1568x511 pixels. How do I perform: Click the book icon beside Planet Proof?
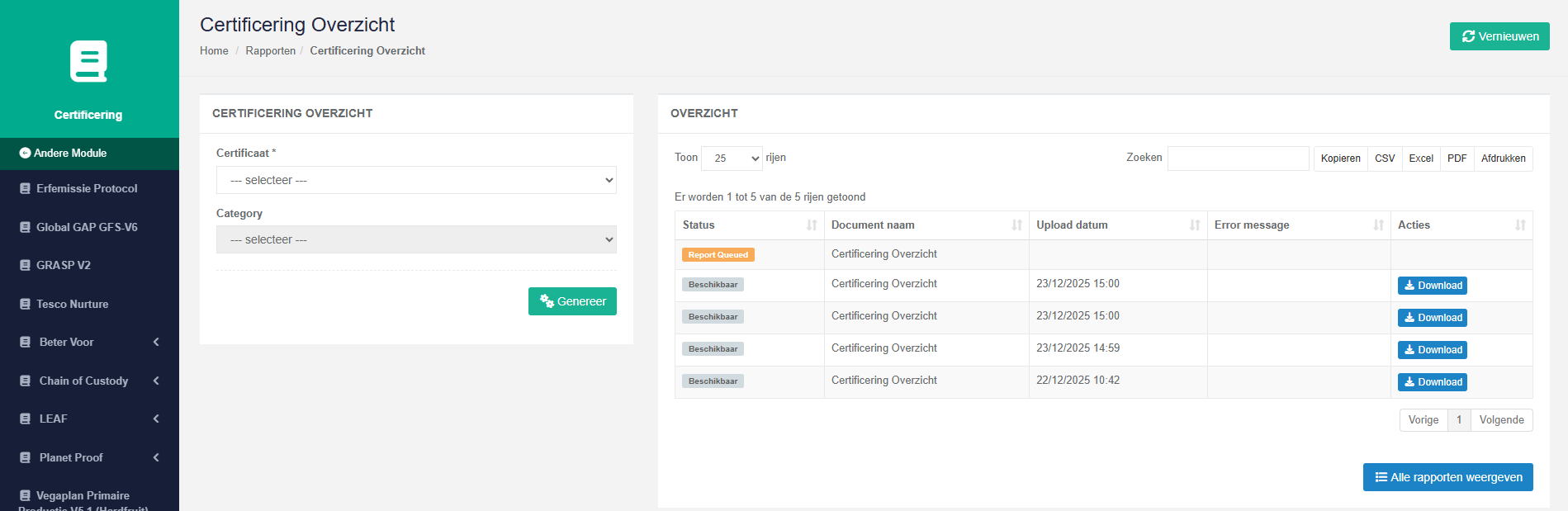pos(25,457)
